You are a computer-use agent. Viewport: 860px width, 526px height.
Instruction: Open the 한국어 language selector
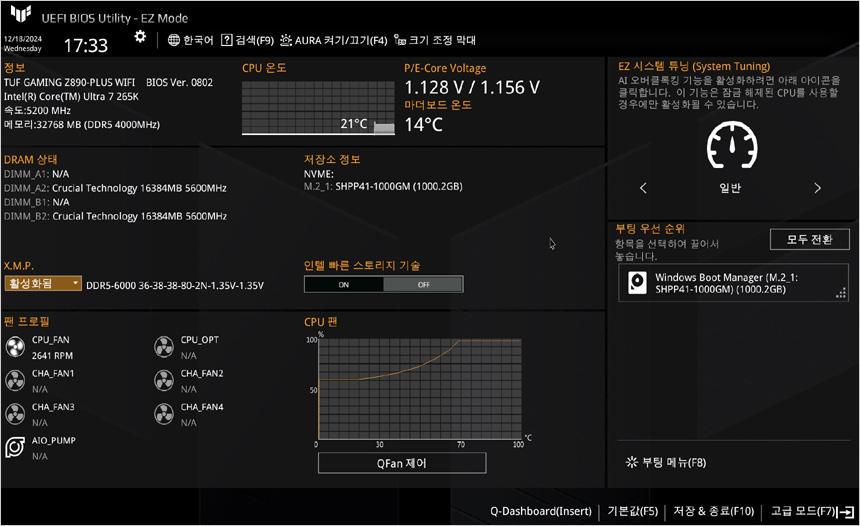(191, 41)
